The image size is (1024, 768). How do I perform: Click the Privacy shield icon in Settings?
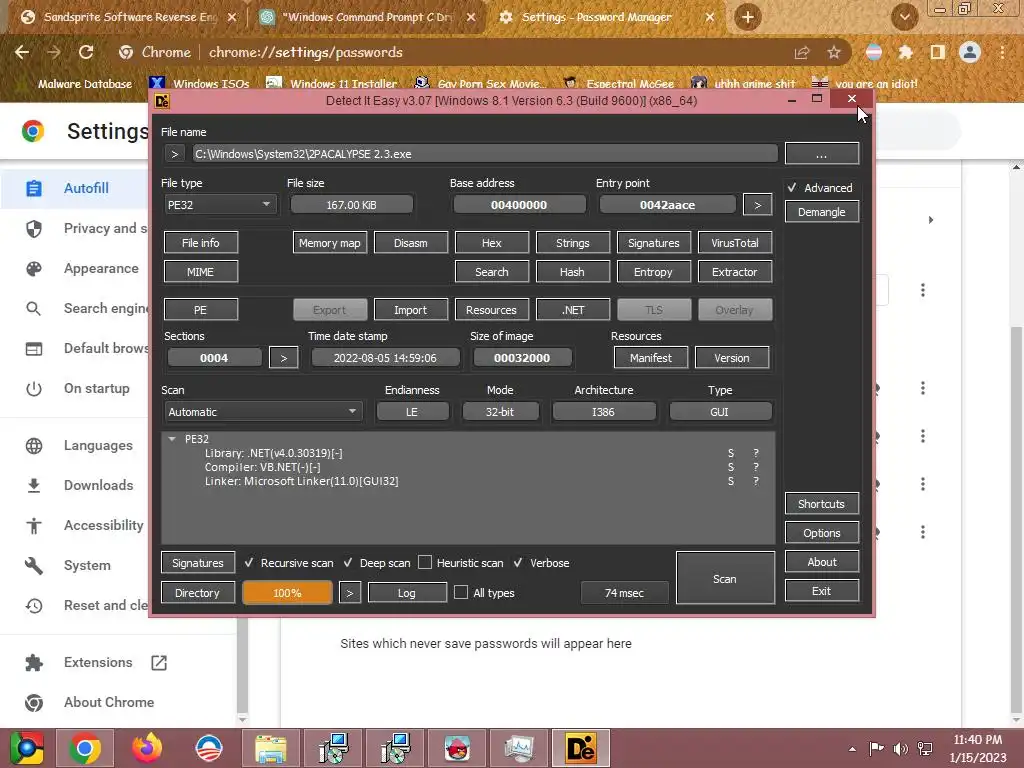(34, 228)
